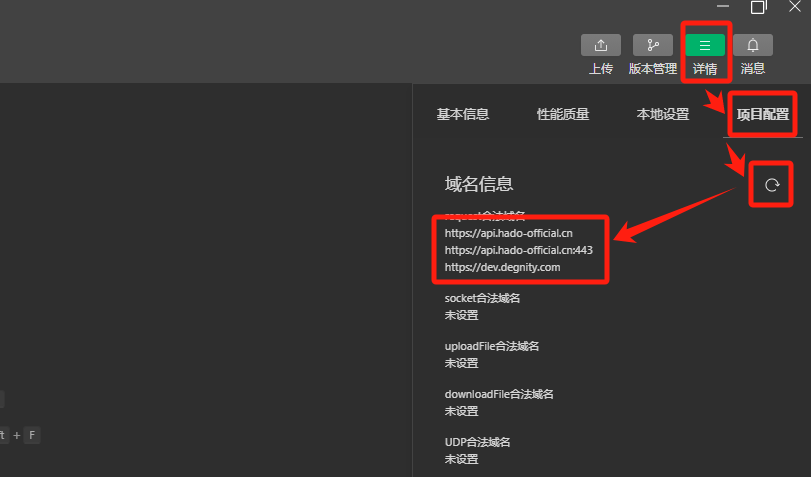Toggle the Details (详情) panel button
The height and width of the screenshot is (477, 811).
click(x=705, y=46)
